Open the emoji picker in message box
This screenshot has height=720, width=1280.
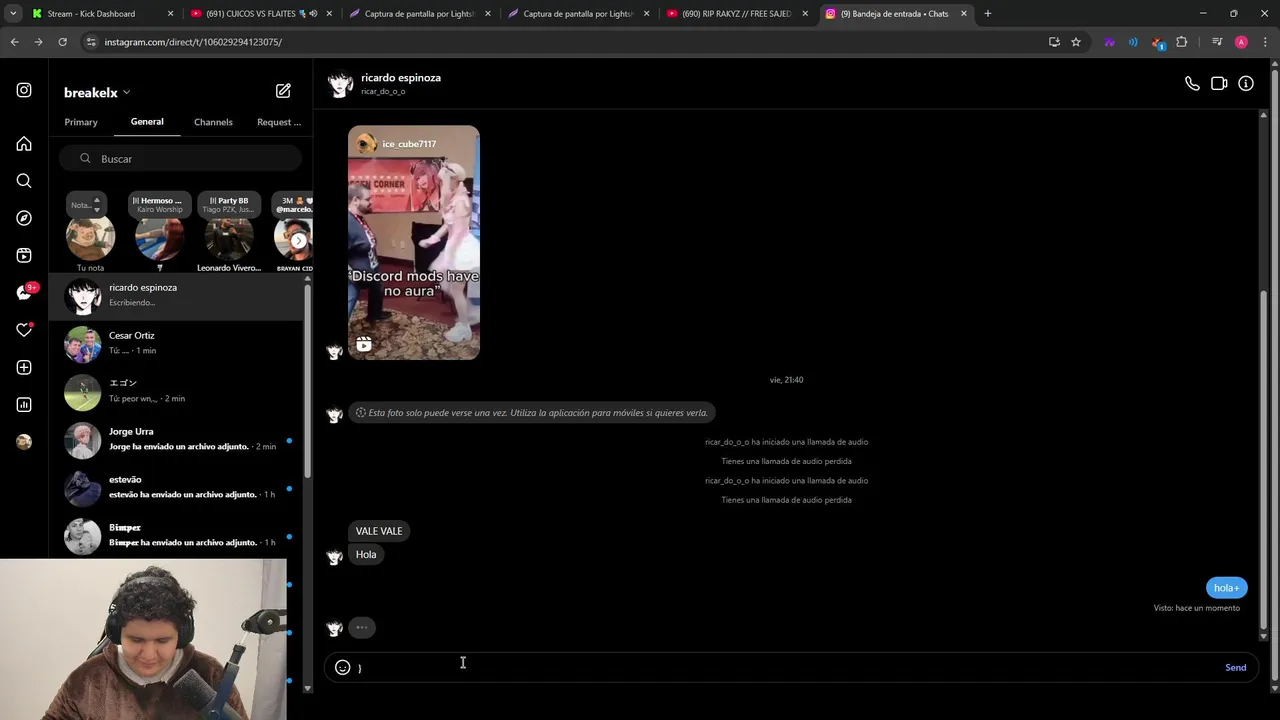coord(343,667)
